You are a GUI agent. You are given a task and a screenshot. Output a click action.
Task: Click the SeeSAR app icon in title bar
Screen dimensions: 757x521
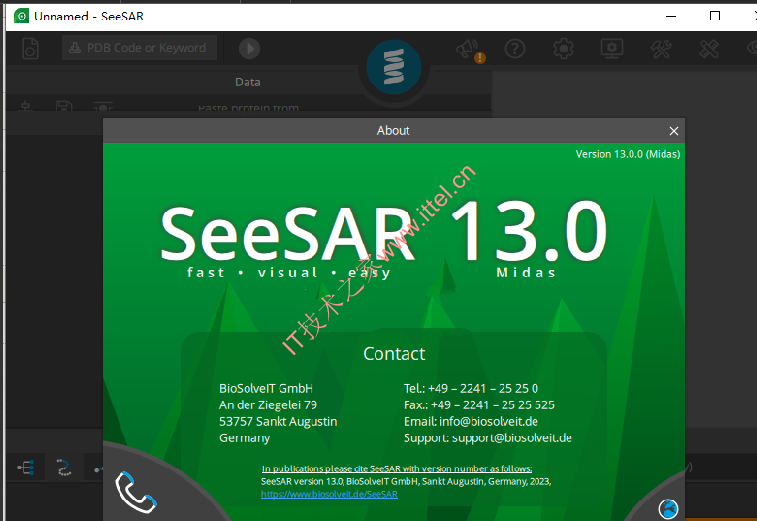pyautogui.click(x=21, y=16)
